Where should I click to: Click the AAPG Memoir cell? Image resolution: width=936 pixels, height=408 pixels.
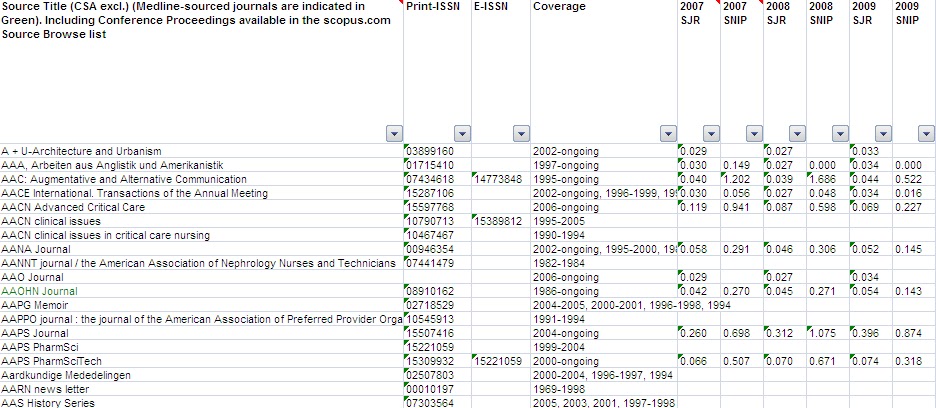pyautogui.click(x=202, y=305)
